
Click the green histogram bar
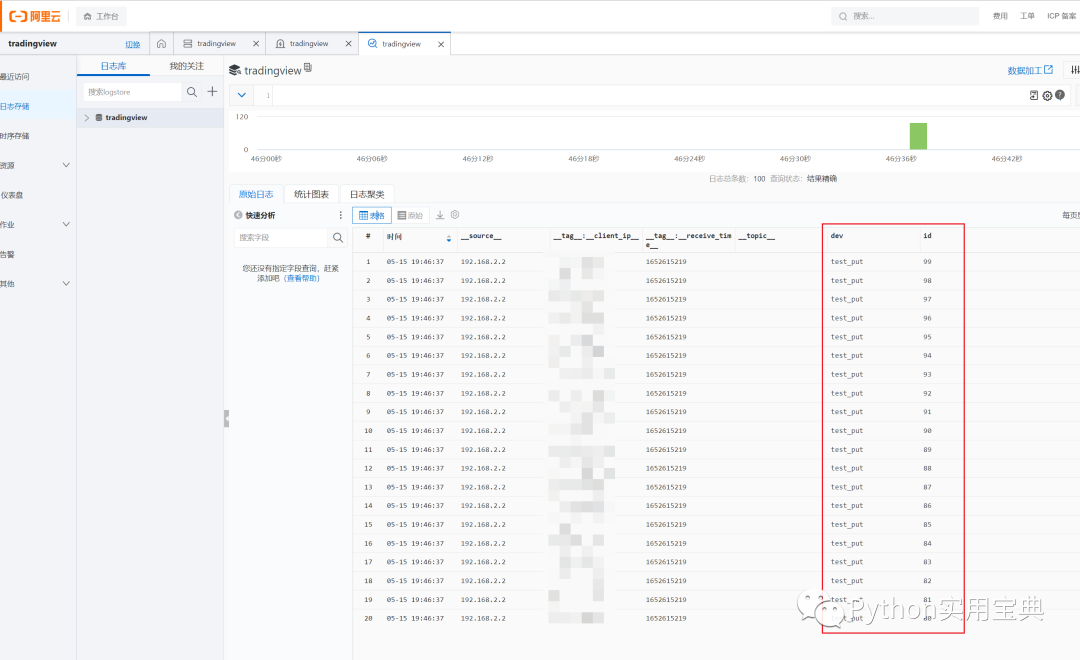click(918, 136)
